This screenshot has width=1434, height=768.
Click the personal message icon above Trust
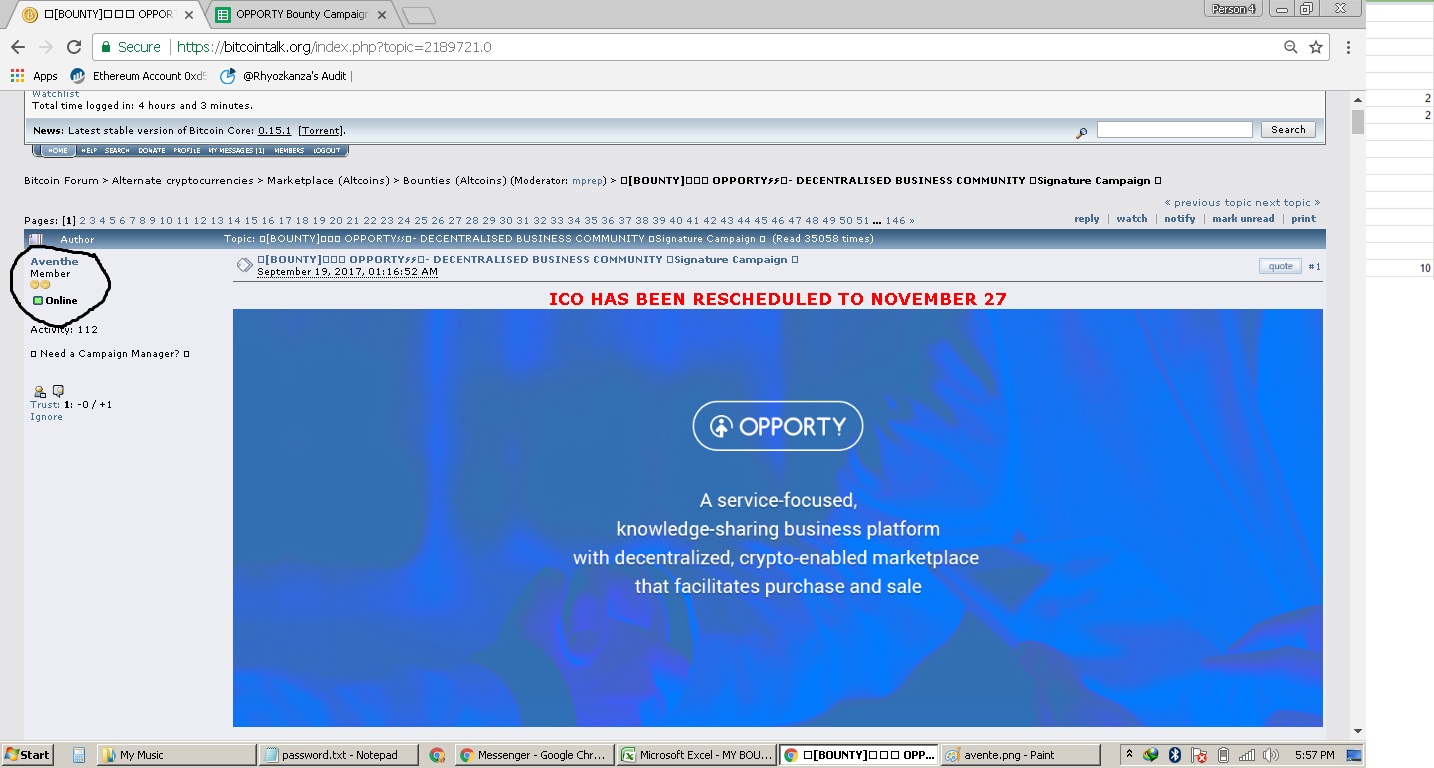click(58, 391)
